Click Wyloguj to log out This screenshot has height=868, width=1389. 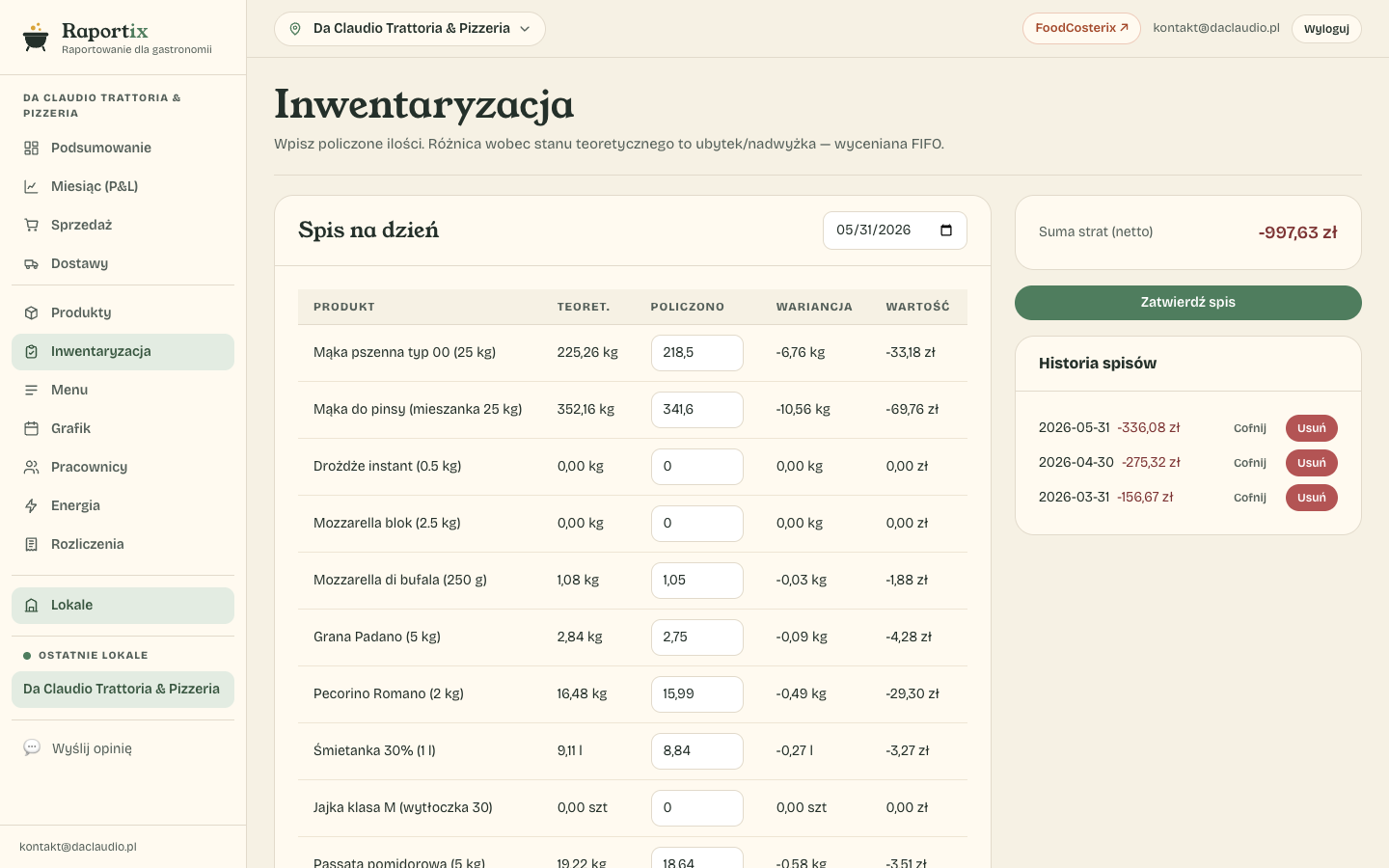pos(1326,29)
